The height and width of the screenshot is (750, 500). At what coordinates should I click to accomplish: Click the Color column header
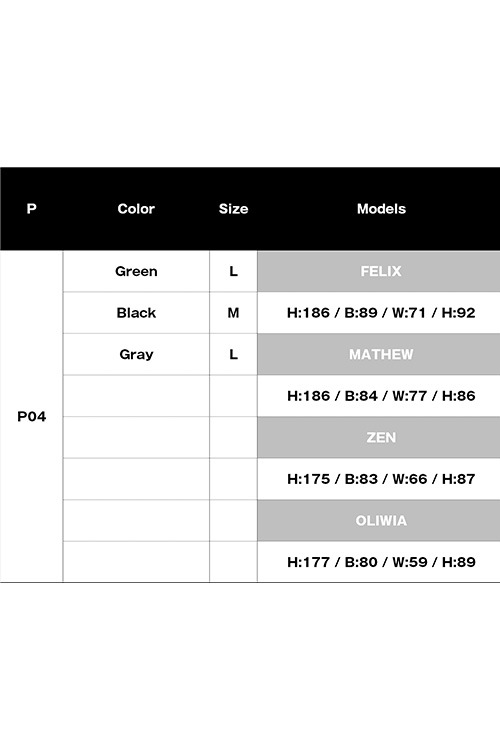click(x=136, y=209)
